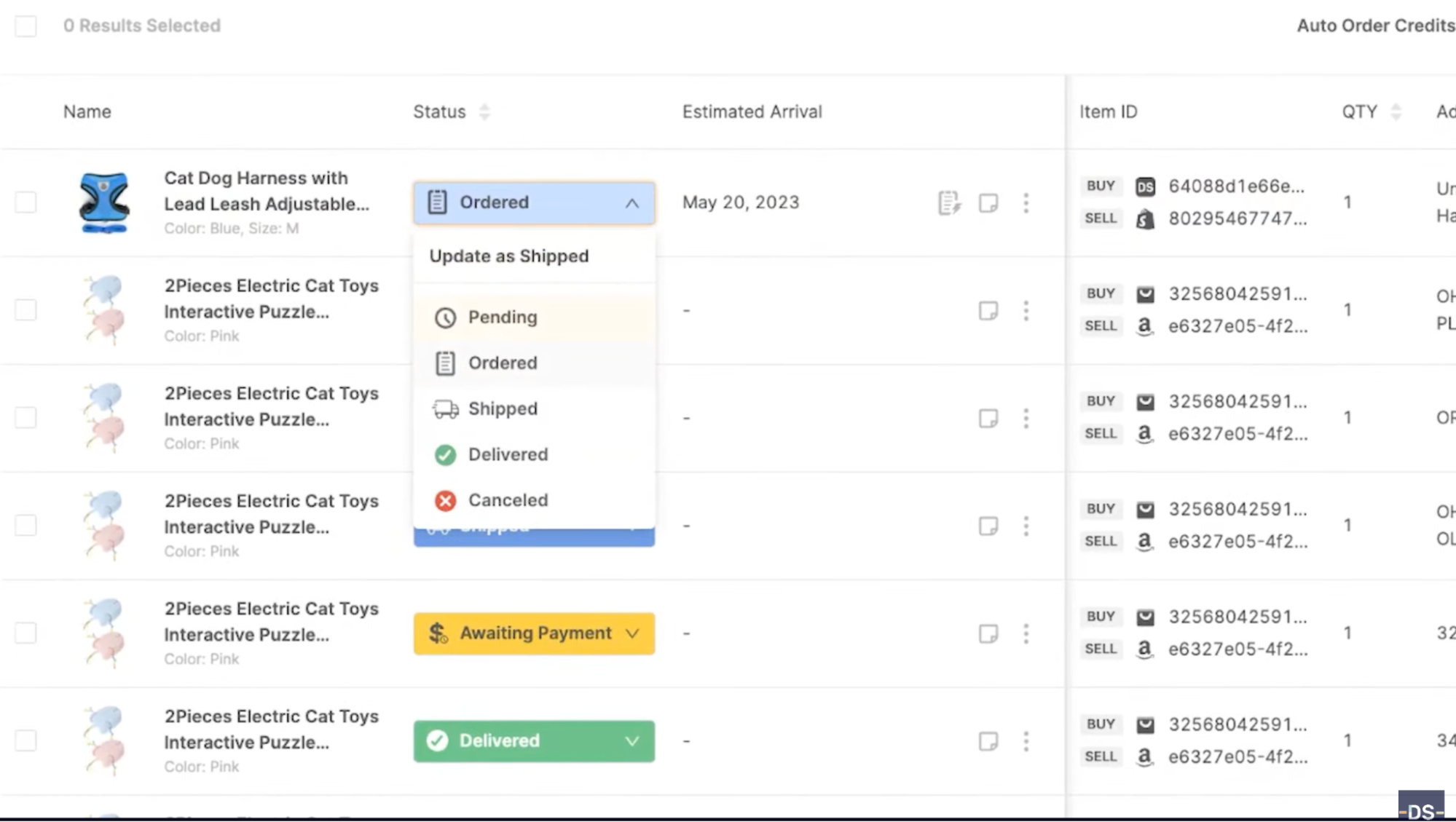The width and height of the screenshot is (1456, 822).
Task: Click Amazon icon in Awaiting Payment row
Action: pyautogui.click(x=1145, y=649)
